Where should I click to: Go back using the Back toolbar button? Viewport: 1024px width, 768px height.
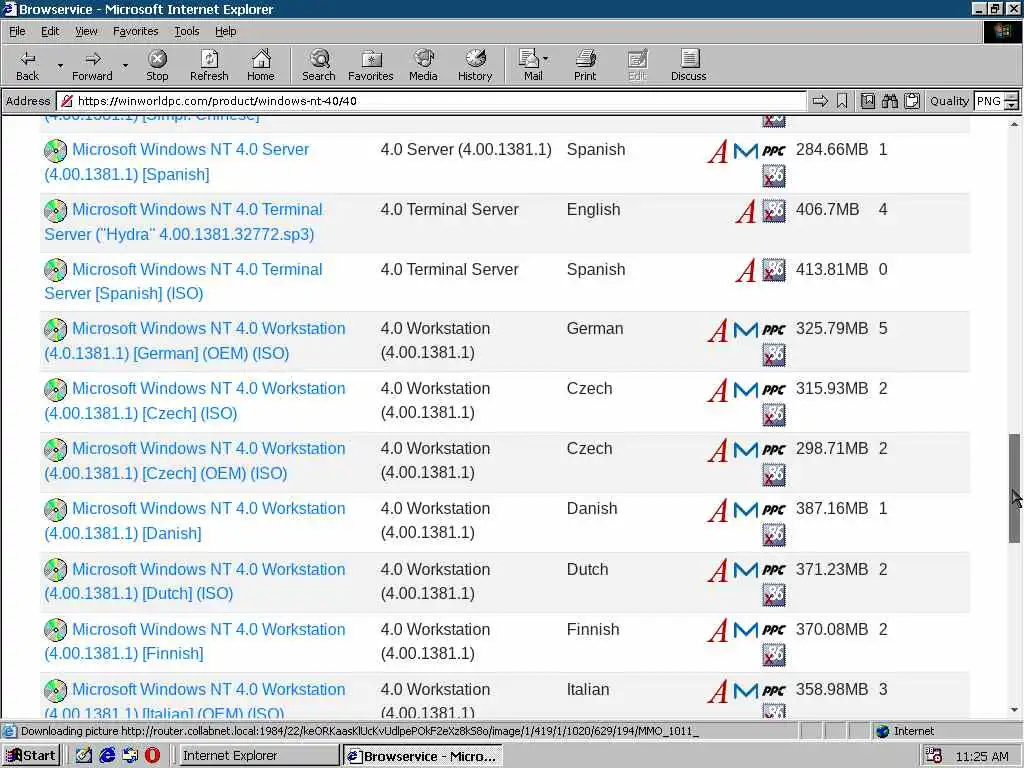point(27,65)
